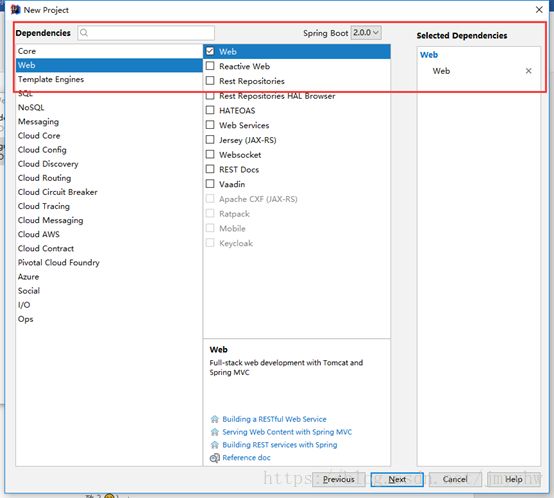Click the home icon beside Serving Web Content
The width and height of the screenshot is (554, 498).
pyautogui.click(x=214, y=432)
